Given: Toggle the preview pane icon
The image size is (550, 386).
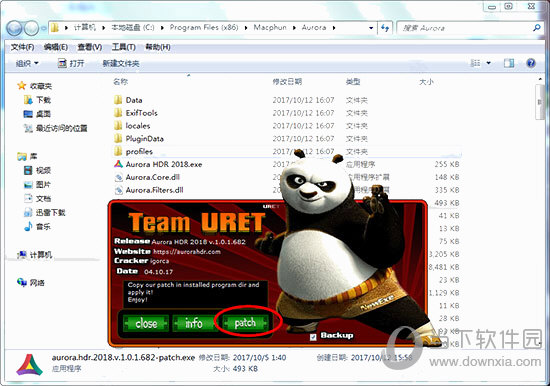Looking at the screenshot, I should [509, 63].
